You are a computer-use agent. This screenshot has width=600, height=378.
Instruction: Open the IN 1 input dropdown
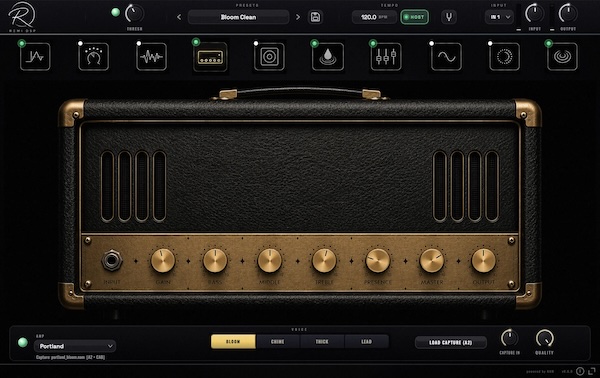tap(499, 17)
